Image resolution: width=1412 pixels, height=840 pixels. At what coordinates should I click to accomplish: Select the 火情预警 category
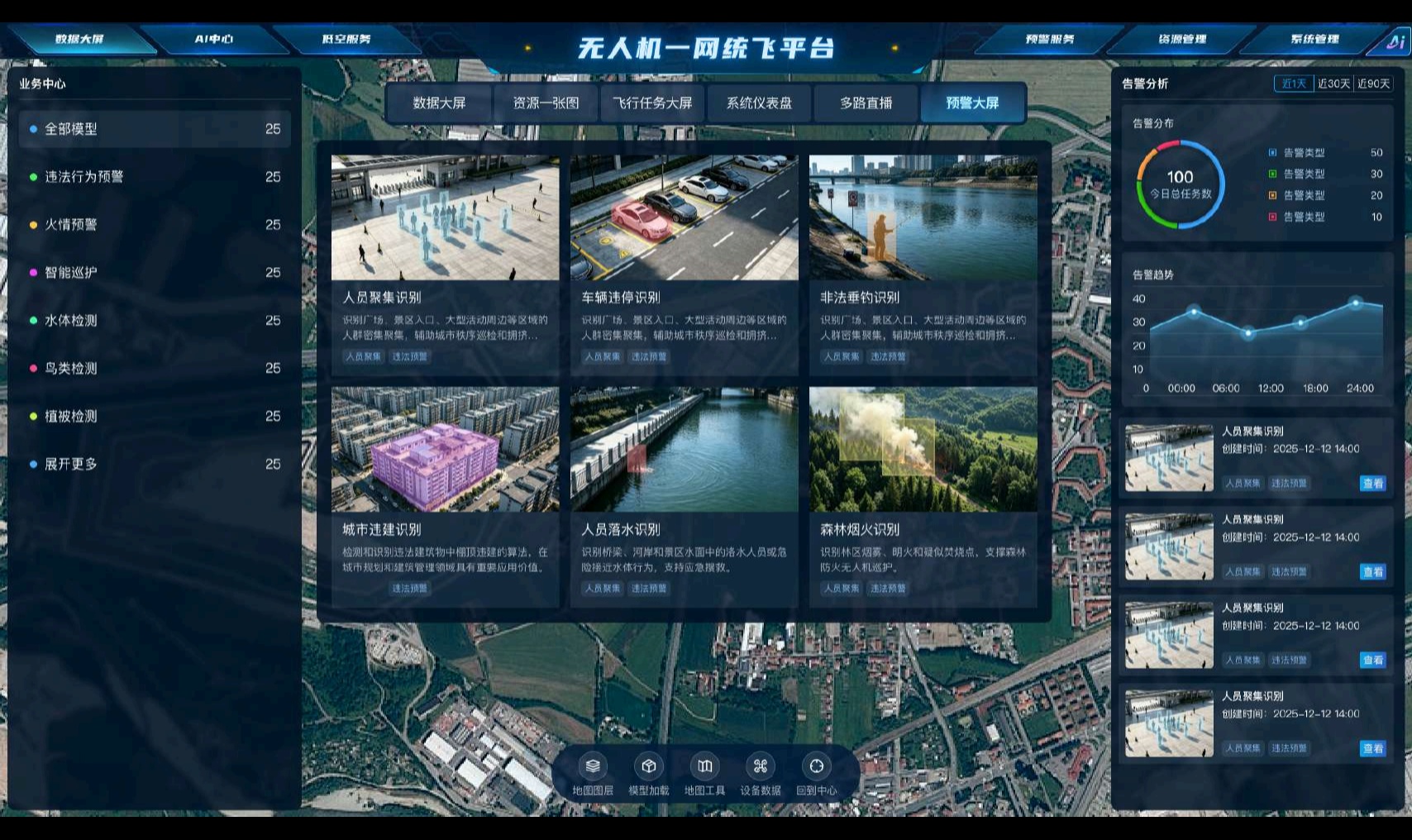(x=155, y=225)
